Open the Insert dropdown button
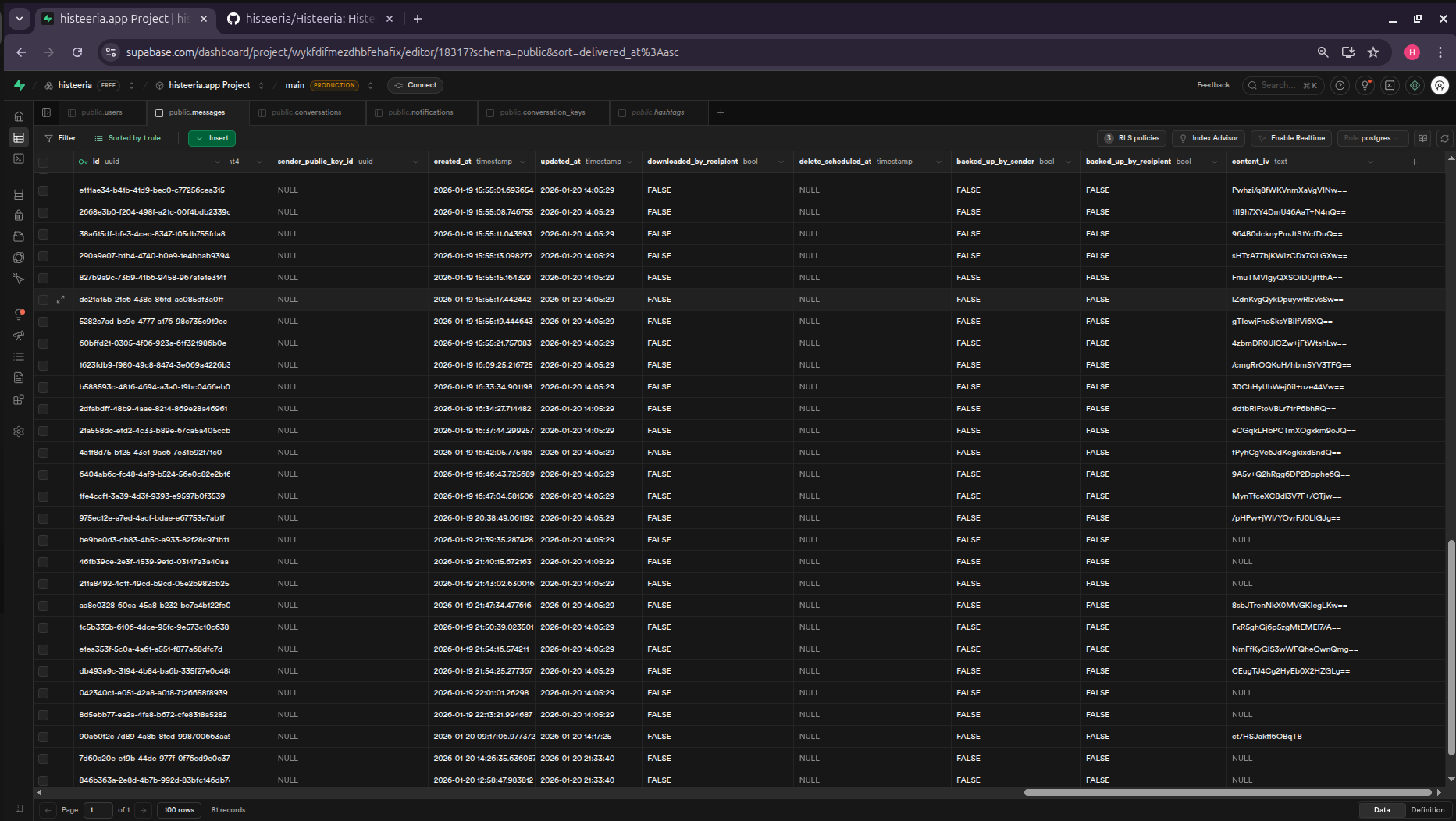This screenshot has height=821, width=1456. (212, 138)
